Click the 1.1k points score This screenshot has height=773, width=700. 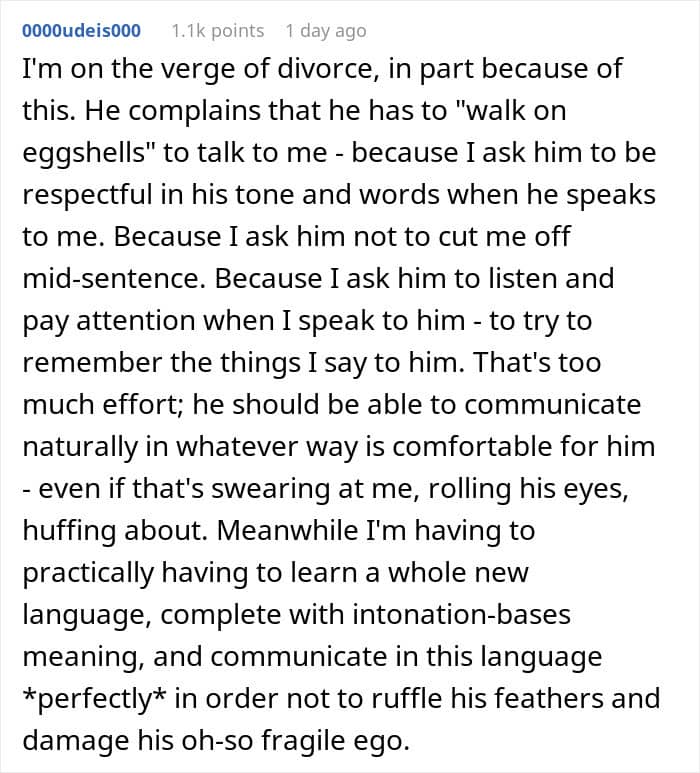click(x=217, y=31)
